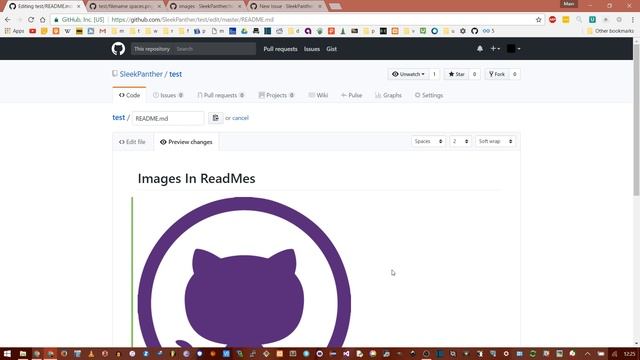This screenshot has width=640, height=360.
Task: Switch to the Wiki tab
Action: click(x=318, y=95)
